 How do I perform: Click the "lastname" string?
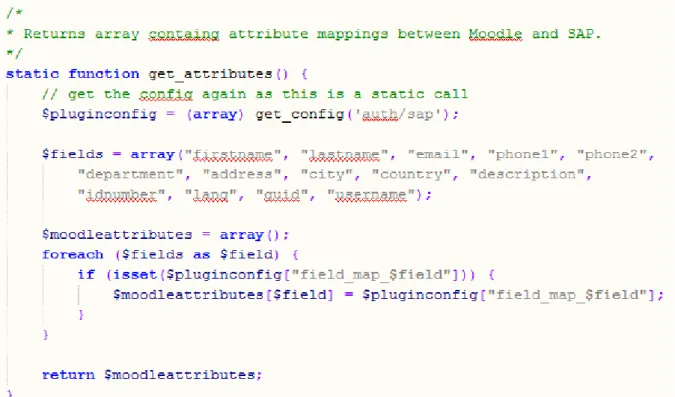pos(344,155)
